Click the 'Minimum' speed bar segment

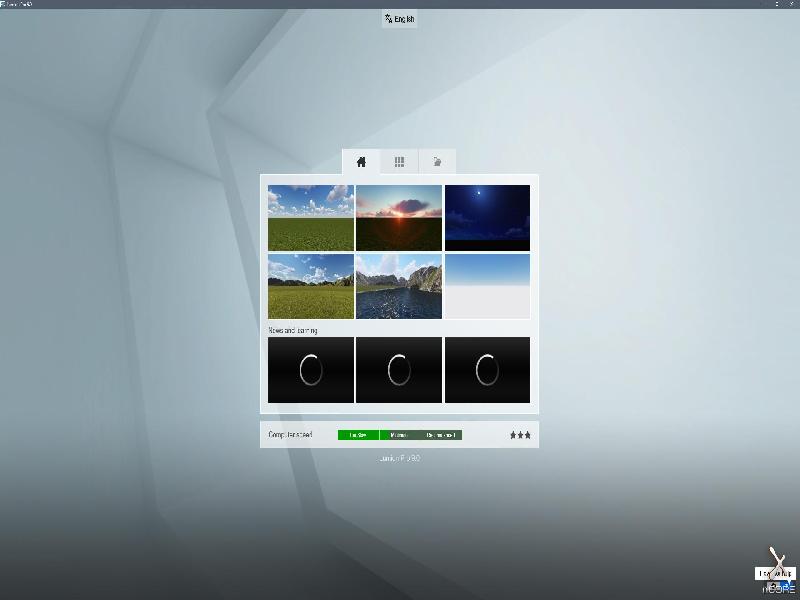tap(398, 435)
